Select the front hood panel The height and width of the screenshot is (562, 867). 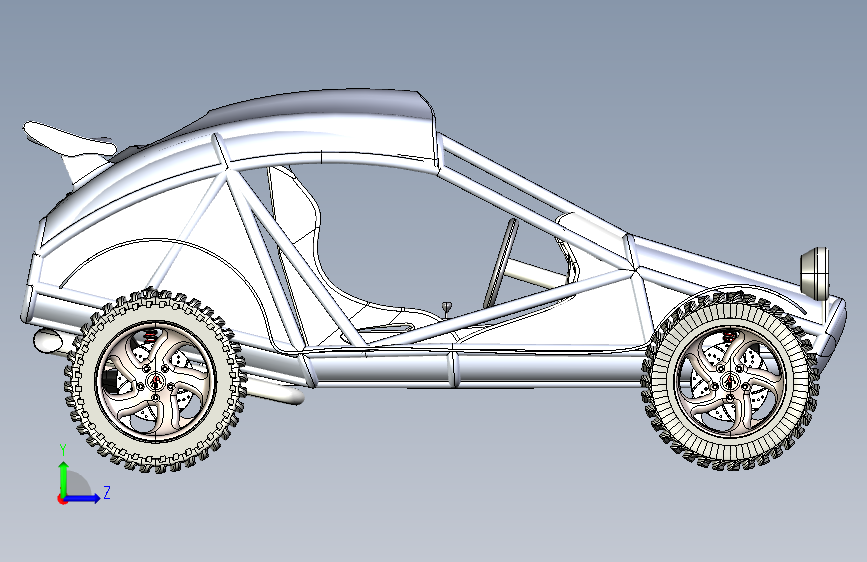(x=719, y=266)
